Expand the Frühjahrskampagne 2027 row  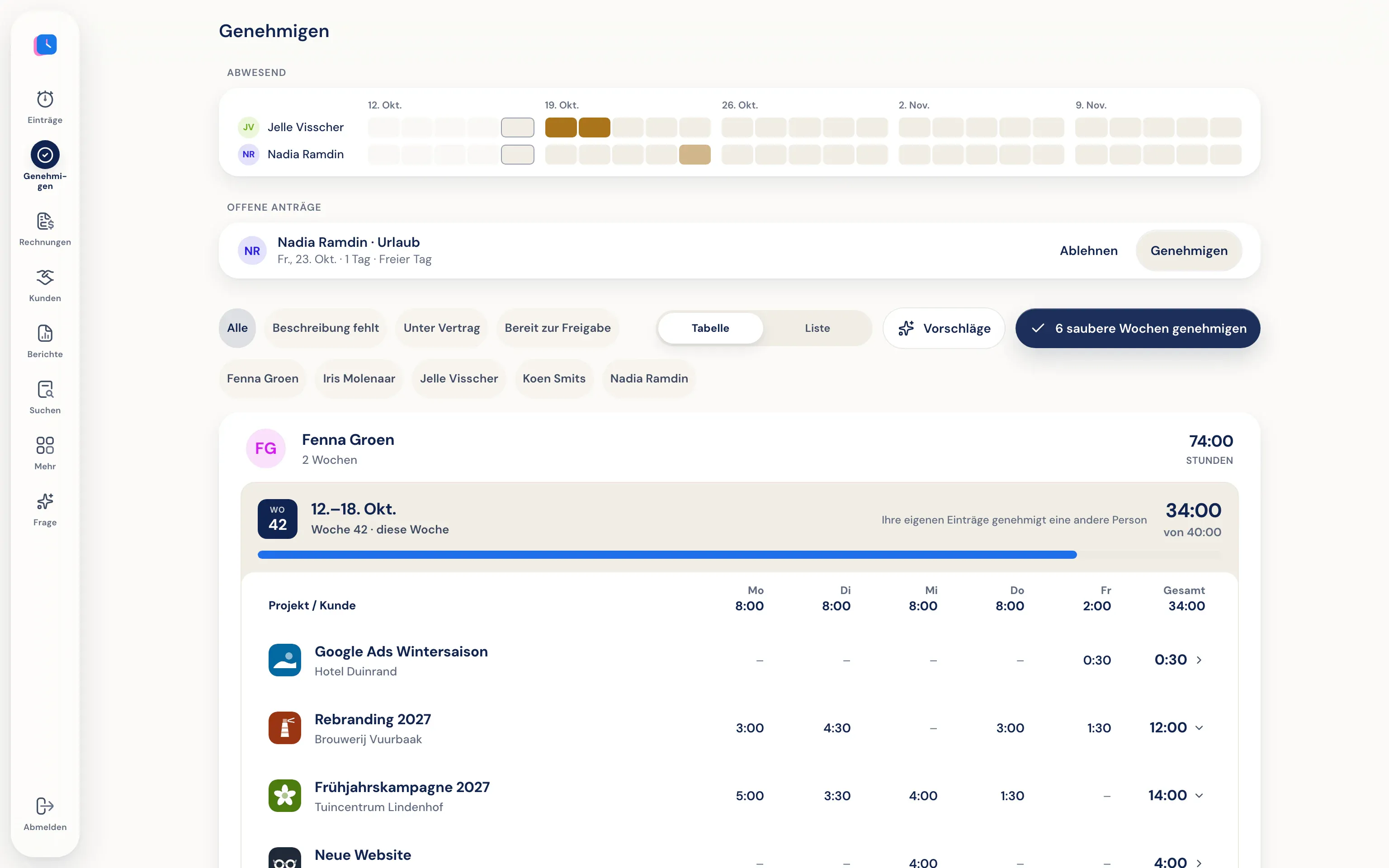pos(1199,796)
